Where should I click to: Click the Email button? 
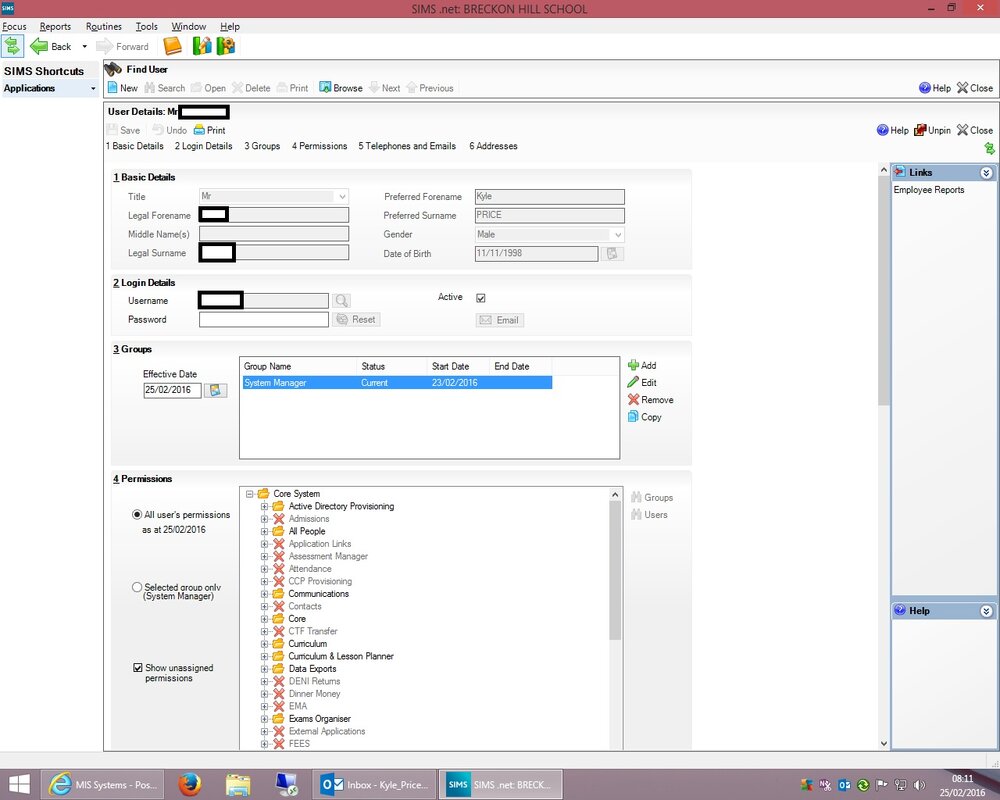(499, 320)
